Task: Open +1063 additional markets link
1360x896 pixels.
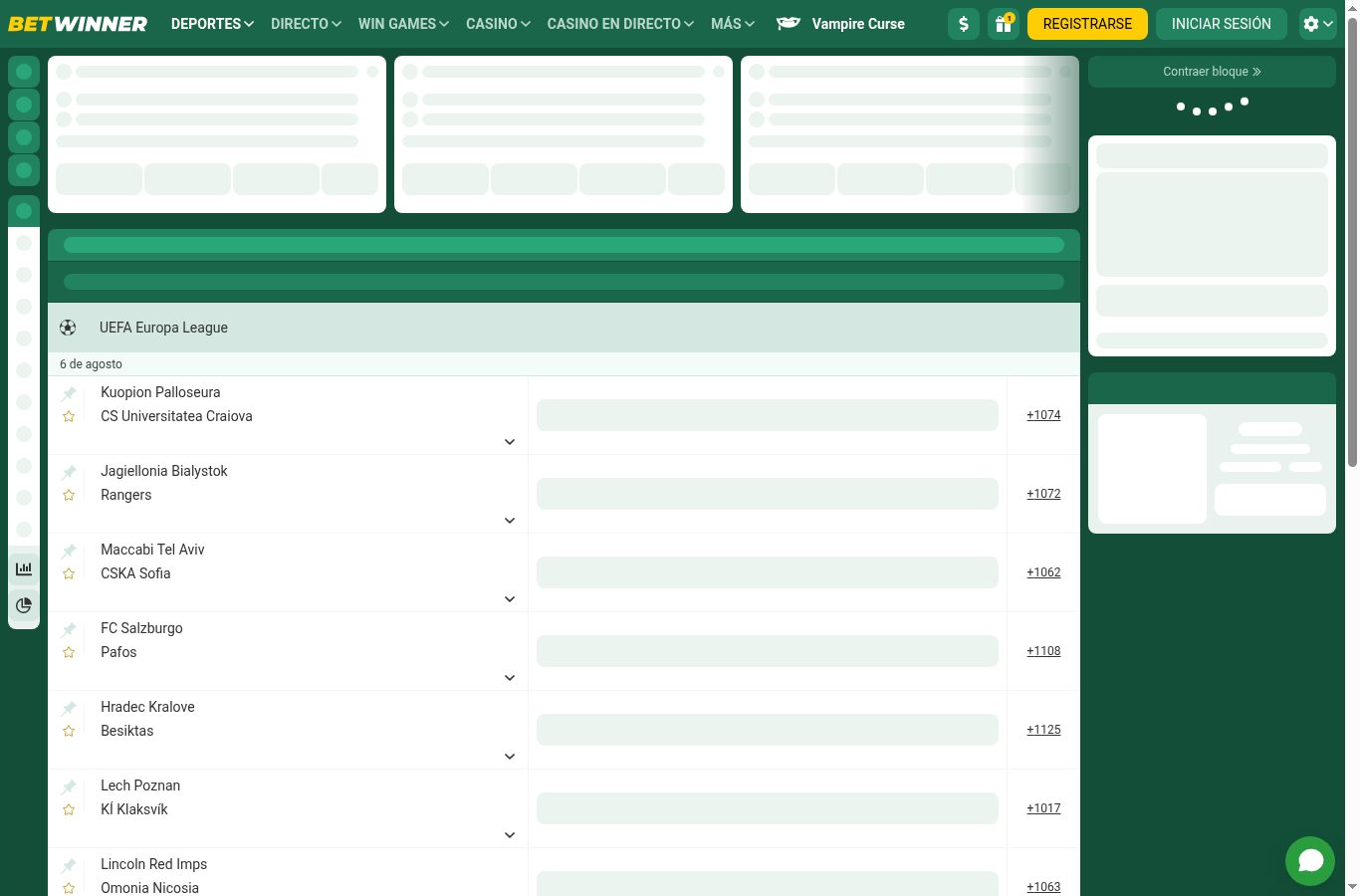Action: click(1043, 887)
